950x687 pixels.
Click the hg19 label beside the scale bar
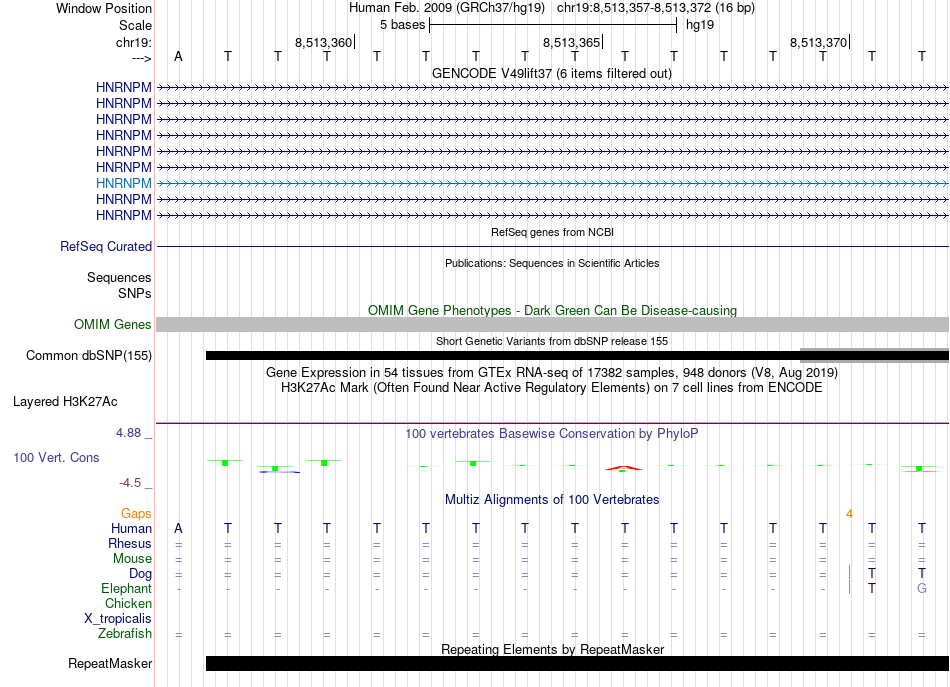point(700,25)
